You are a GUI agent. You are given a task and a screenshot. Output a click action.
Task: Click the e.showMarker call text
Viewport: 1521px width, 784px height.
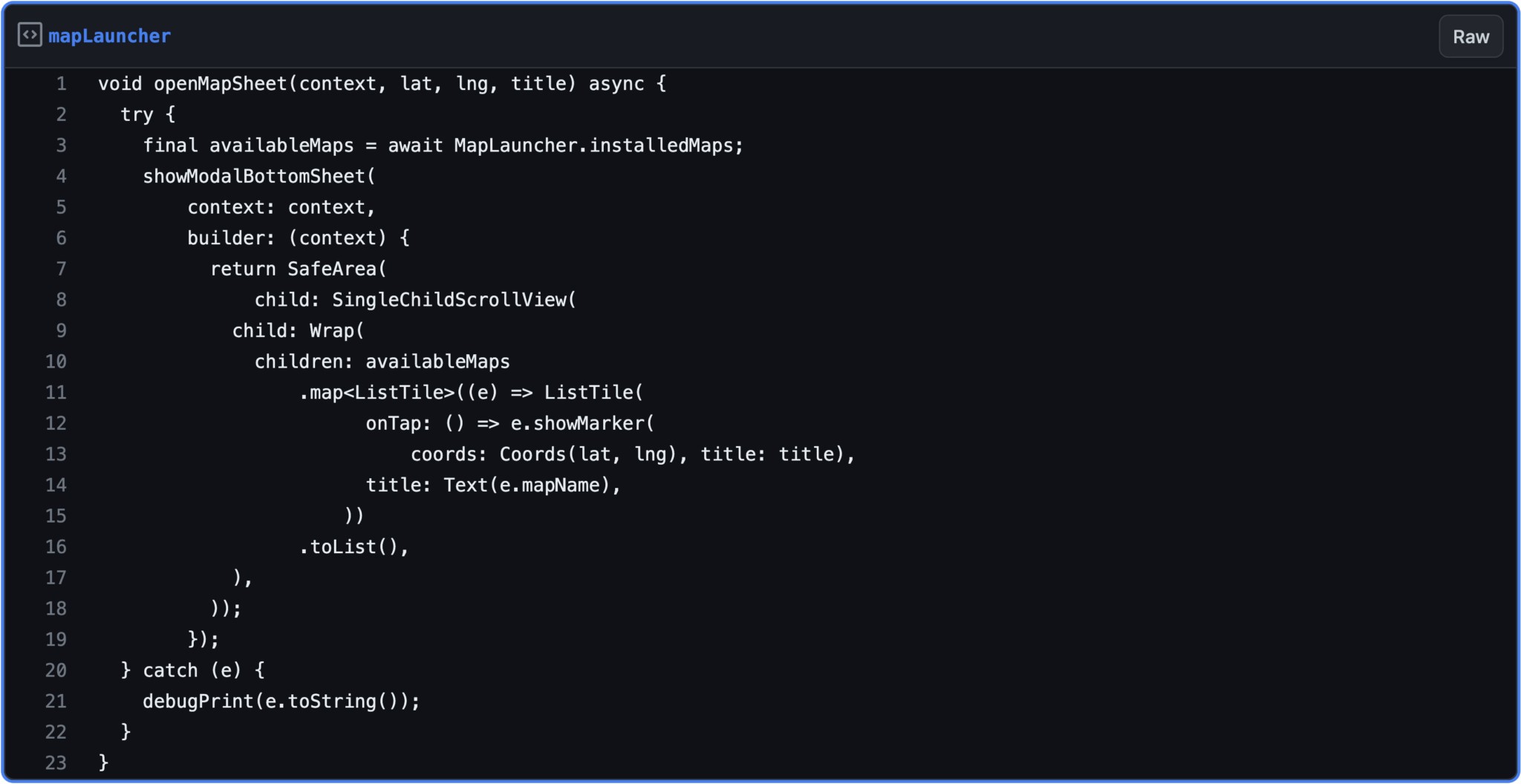click(x=578, y=423)
